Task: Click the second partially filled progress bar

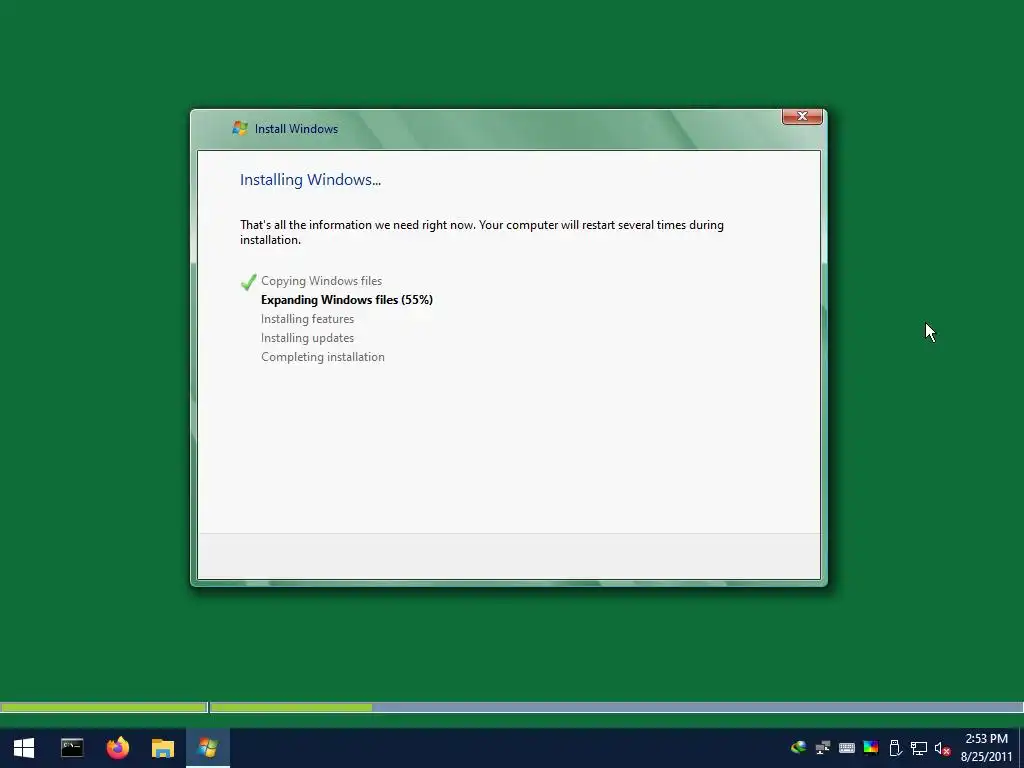Action: coord(616,707)
